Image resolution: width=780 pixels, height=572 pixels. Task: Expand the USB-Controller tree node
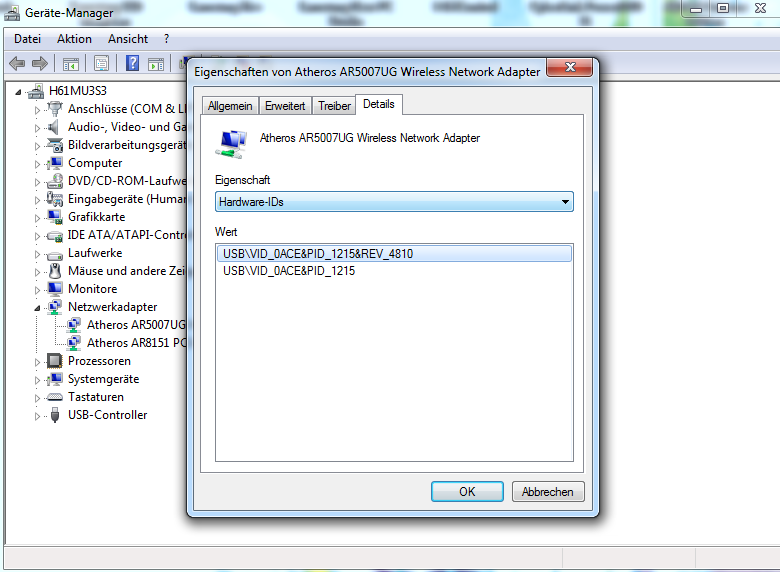coord(37,416)
